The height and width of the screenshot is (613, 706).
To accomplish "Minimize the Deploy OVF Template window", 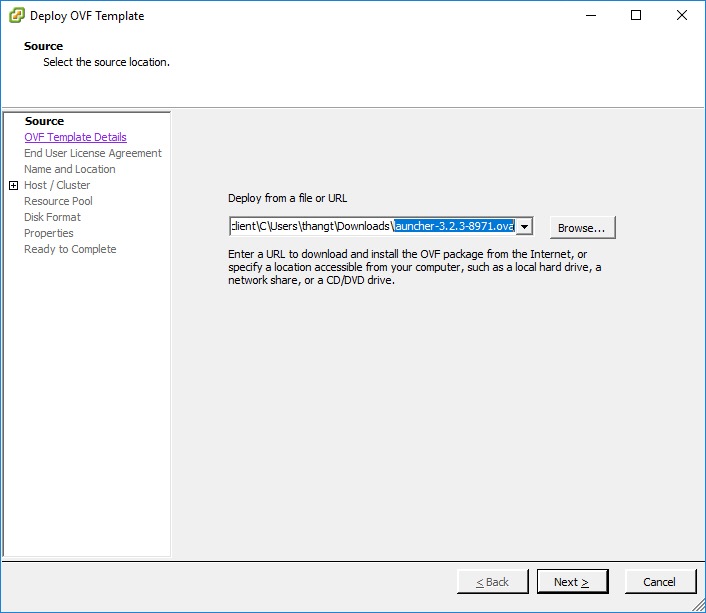I will pyautogui.click(x=591, y=15).
